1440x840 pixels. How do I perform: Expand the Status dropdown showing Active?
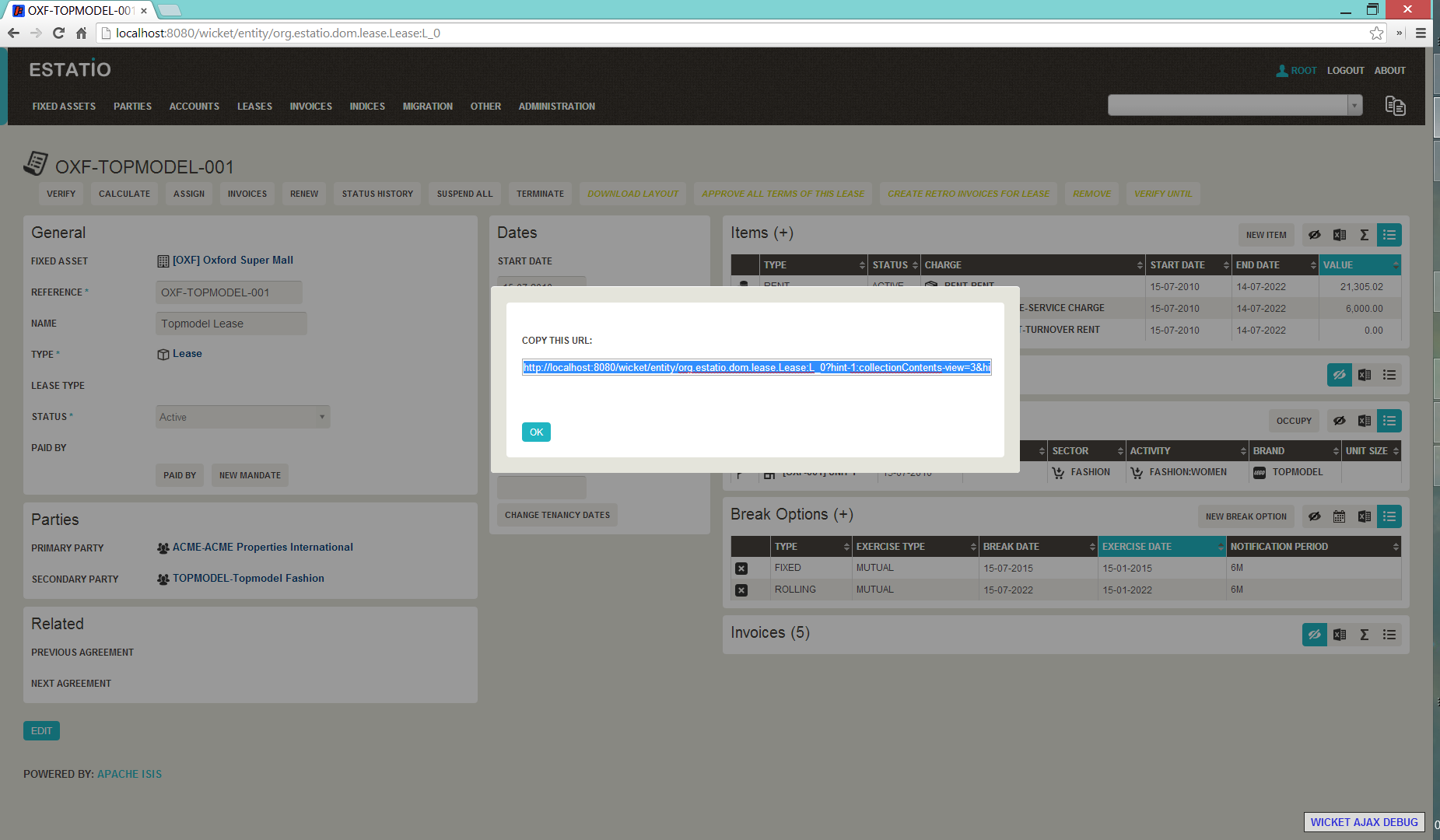click(243, 417)
